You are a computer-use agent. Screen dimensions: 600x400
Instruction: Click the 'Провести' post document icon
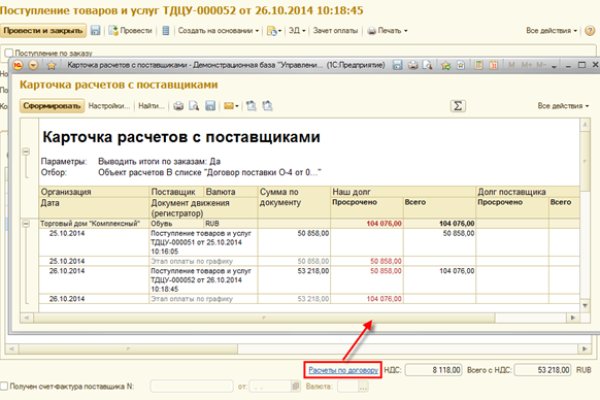(x=130, y=31)
